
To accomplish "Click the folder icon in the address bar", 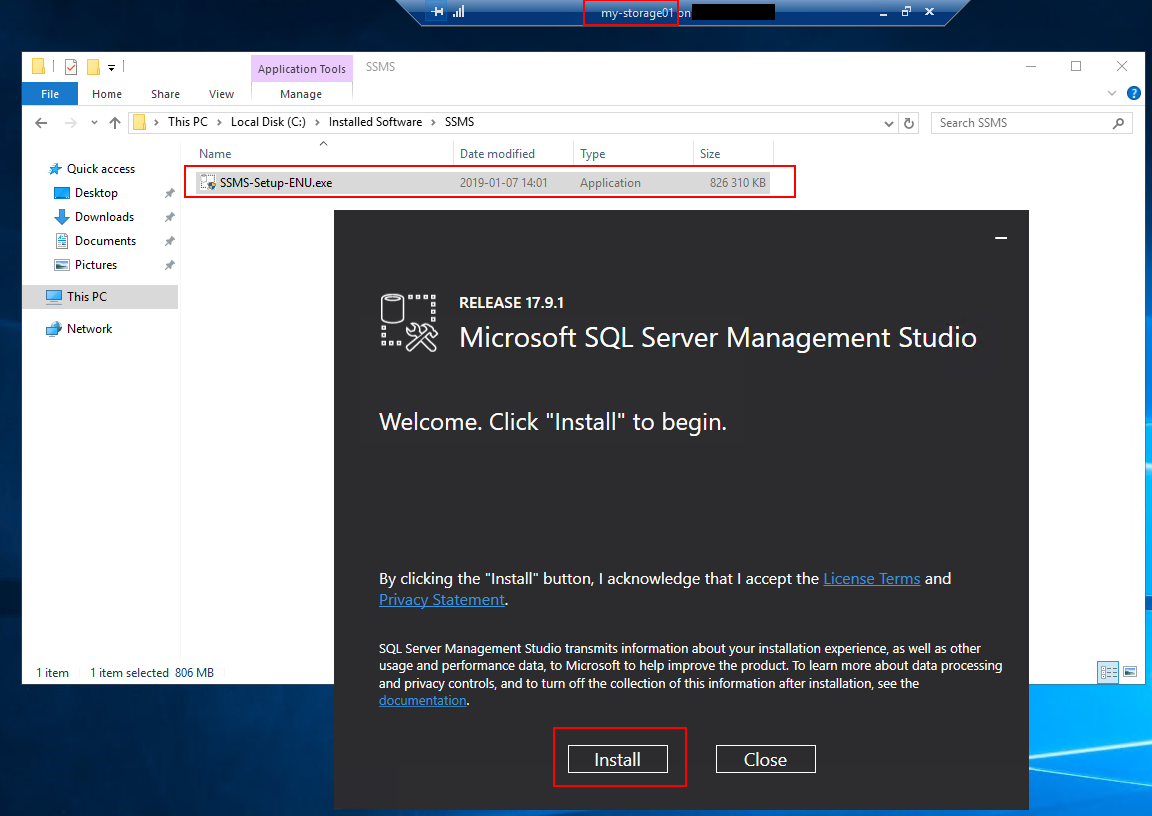I will 139,122.
